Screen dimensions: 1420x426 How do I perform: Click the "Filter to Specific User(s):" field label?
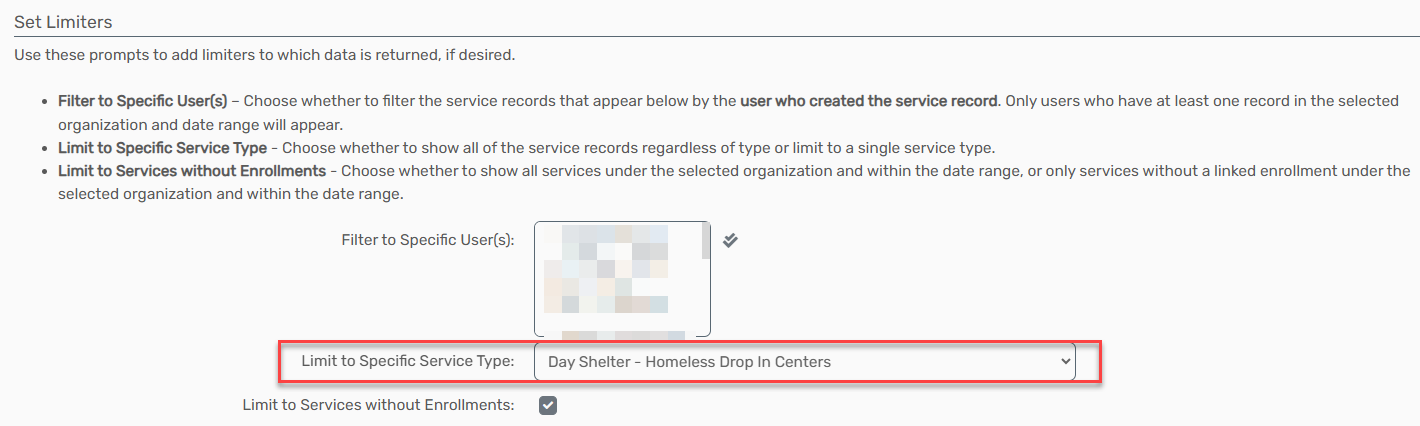(427, 240)
